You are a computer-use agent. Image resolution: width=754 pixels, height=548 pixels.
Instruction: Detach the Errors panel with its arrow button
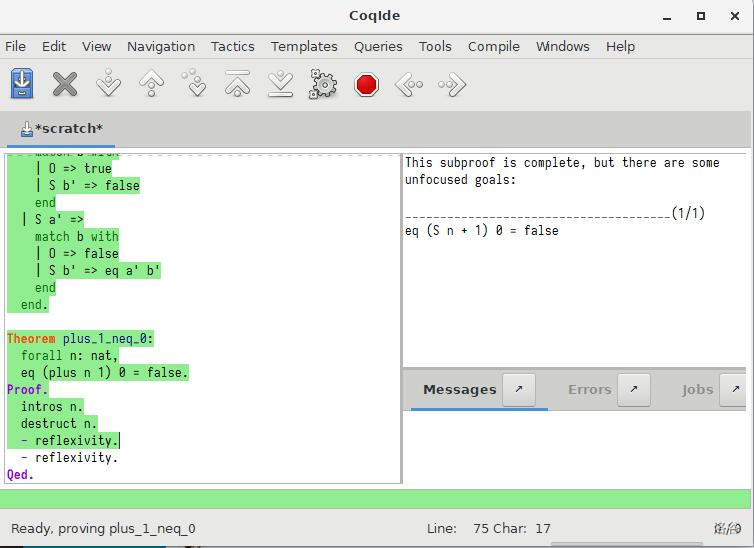click(633, 390)
